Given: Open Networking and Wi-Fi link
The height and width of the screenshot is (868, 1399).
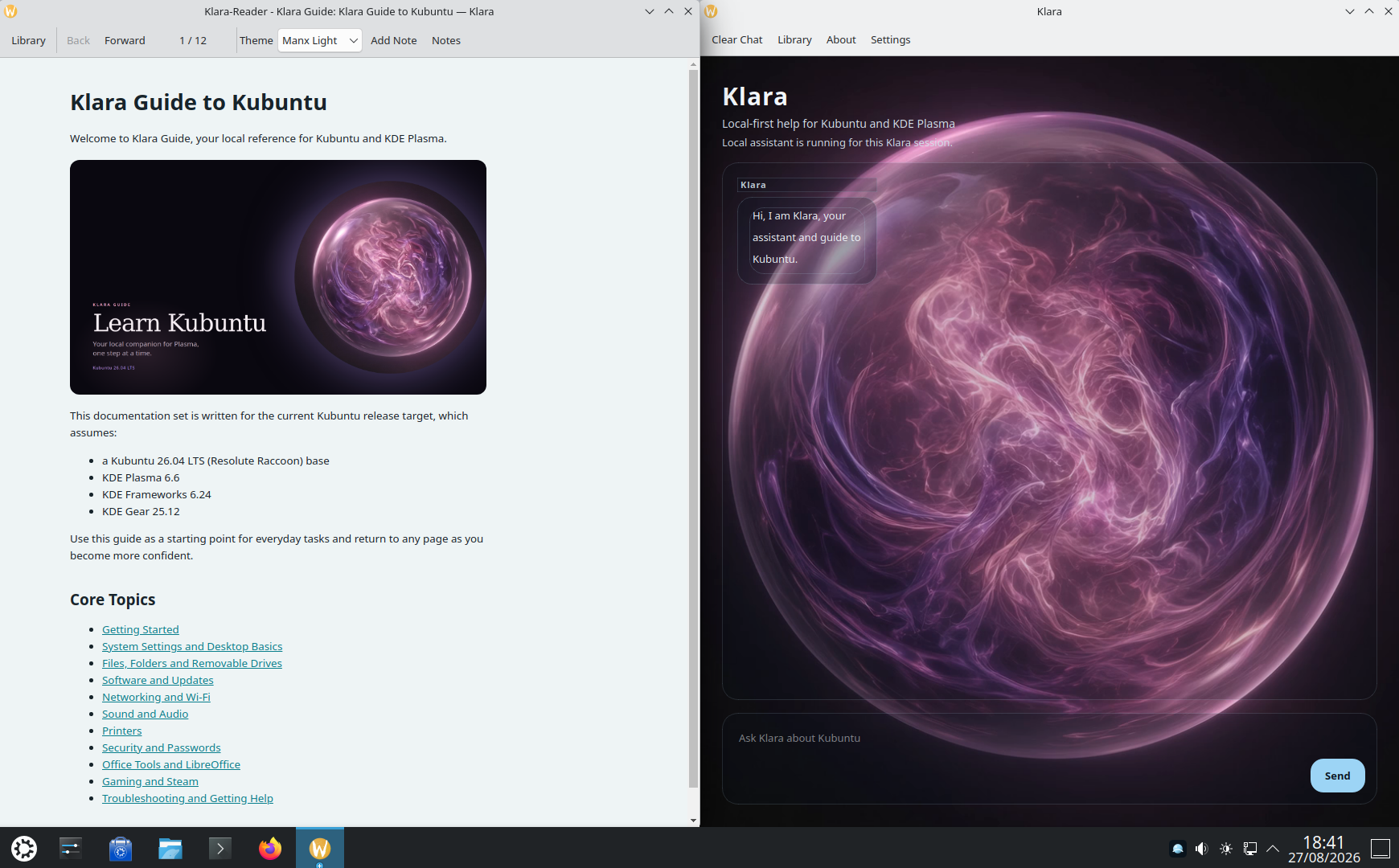Looking at the screenshot, I should click(x=156, y=697).
